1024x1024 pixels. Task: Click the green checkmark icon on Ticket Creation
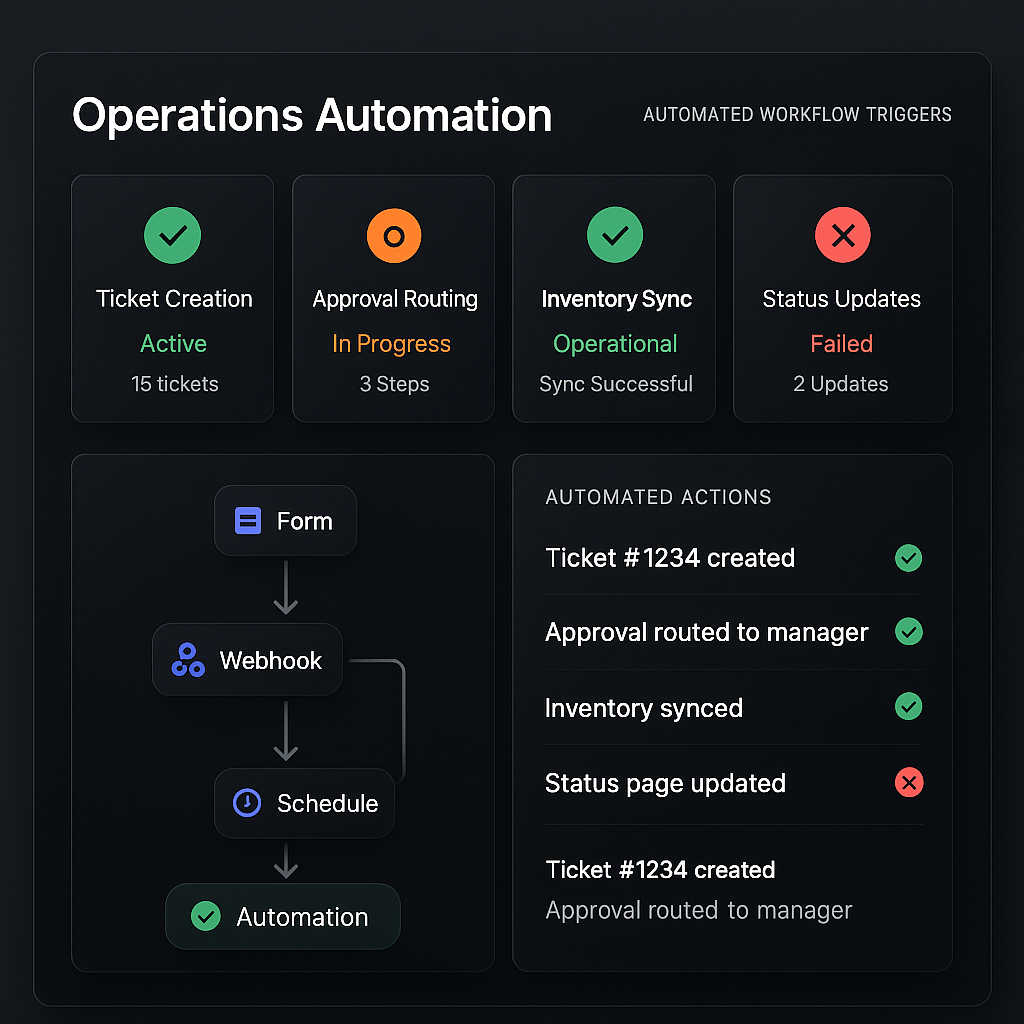click(173, 236)
